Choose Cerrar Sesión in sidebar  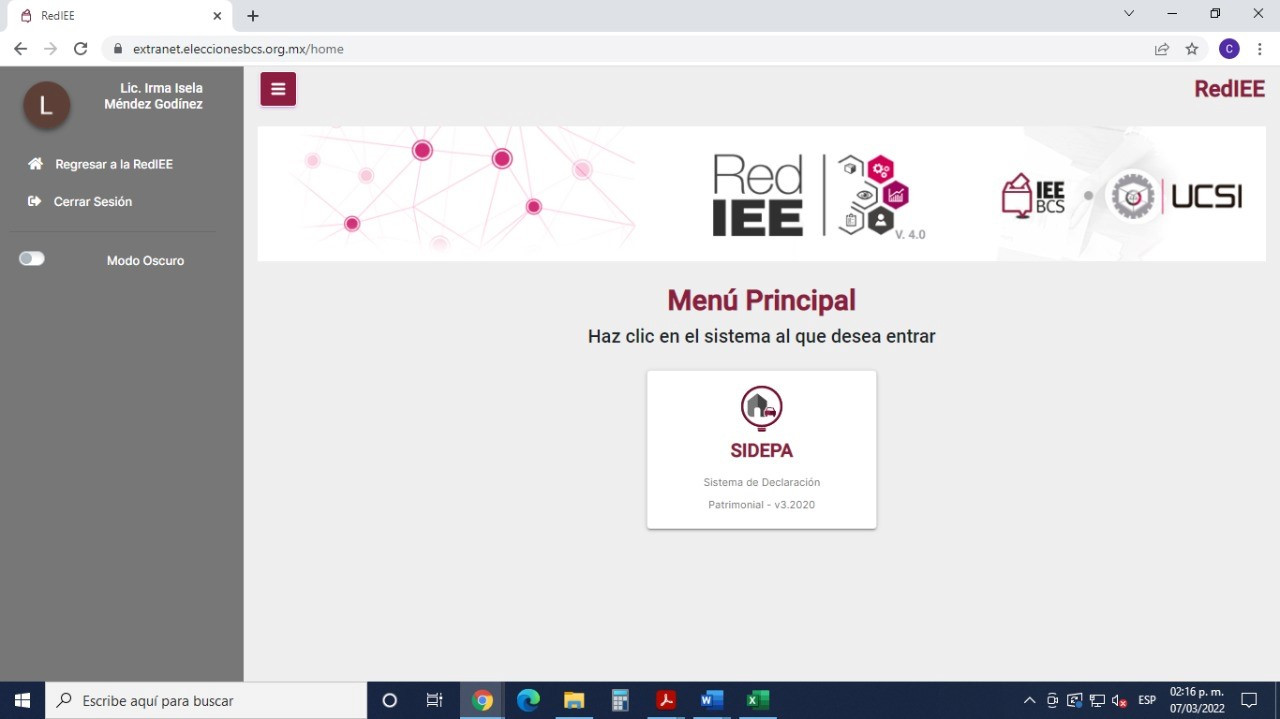93,202
